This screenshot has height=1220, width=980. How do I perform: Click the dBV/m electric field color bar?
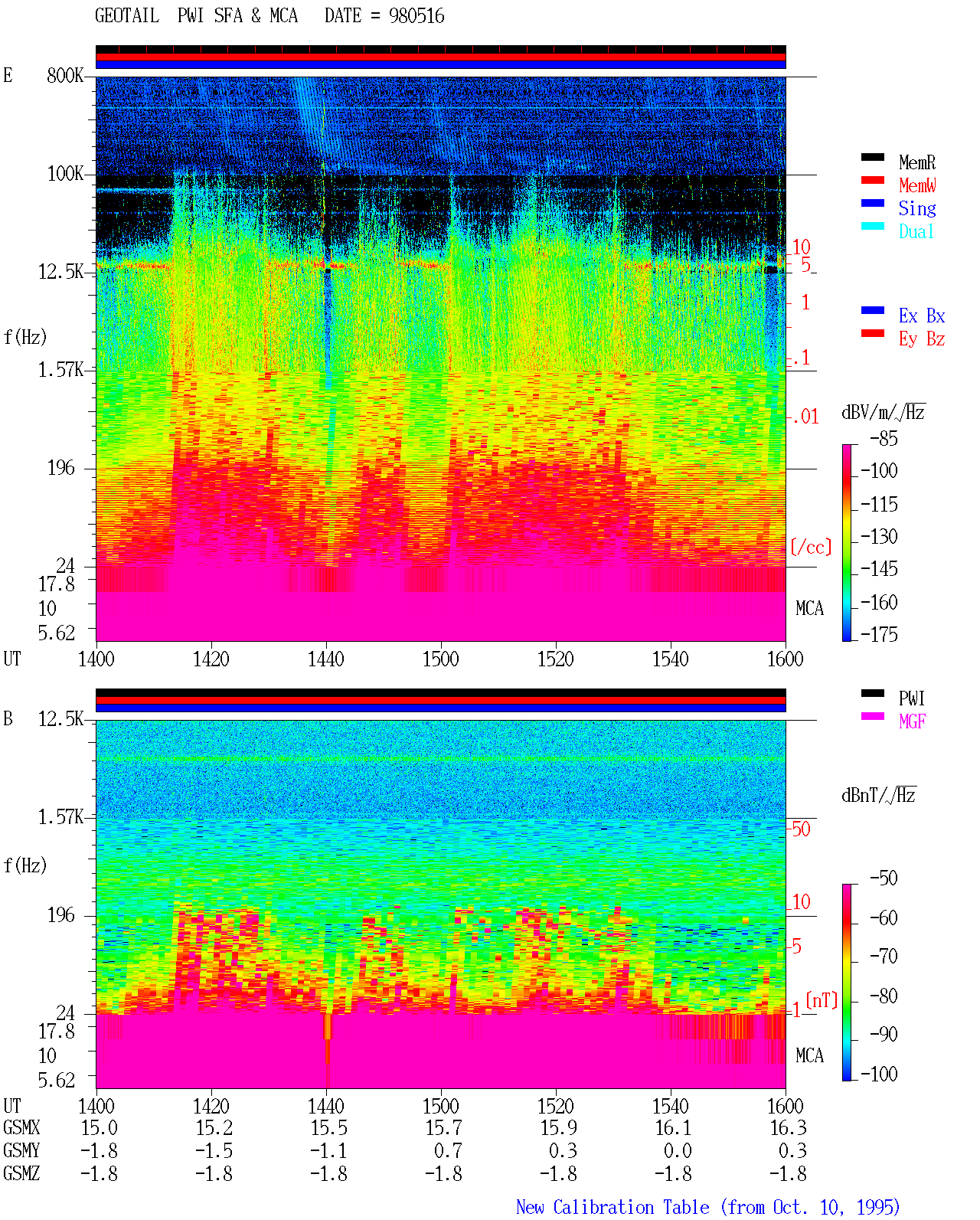(846, 542)
